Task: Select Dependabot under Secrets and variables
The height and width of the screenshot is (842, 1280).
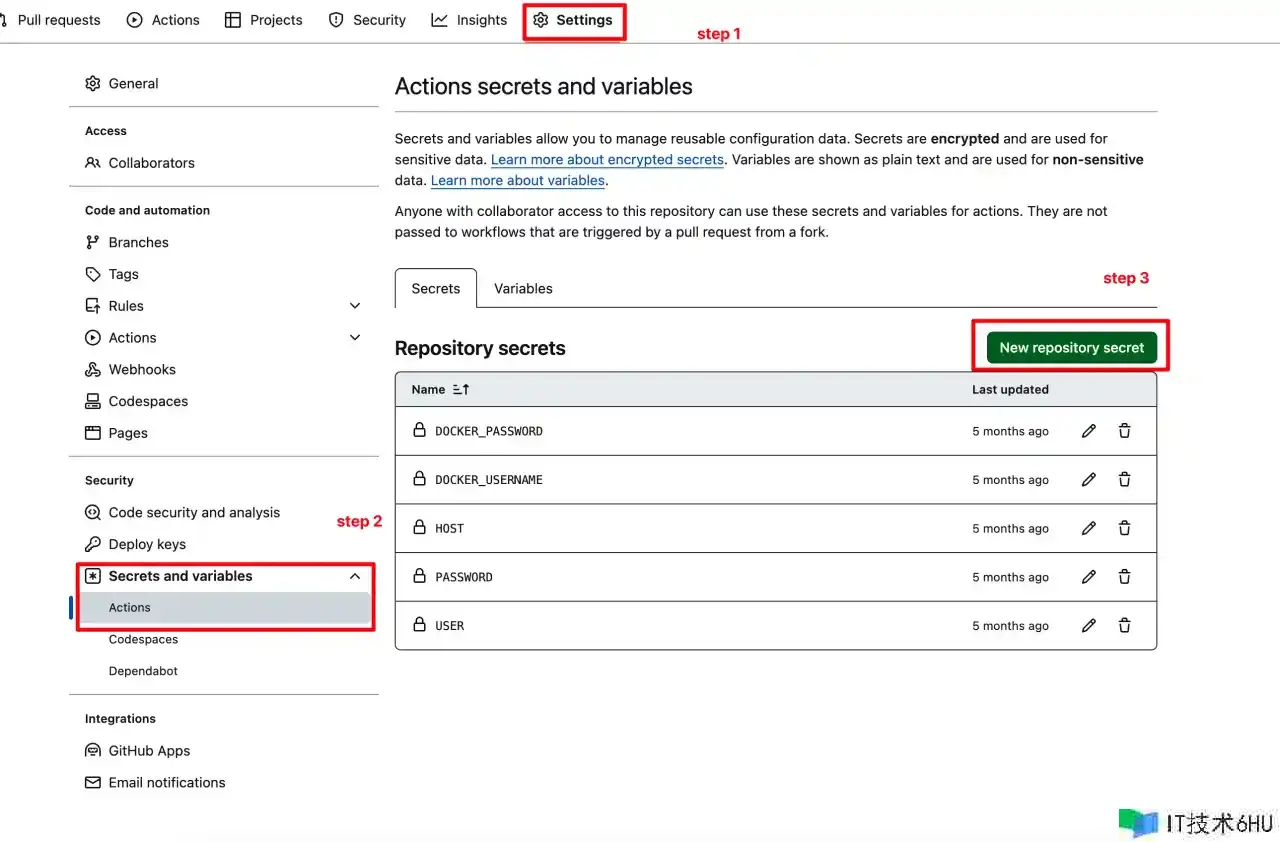Action: pyautogui.click(x=143, y=671)
